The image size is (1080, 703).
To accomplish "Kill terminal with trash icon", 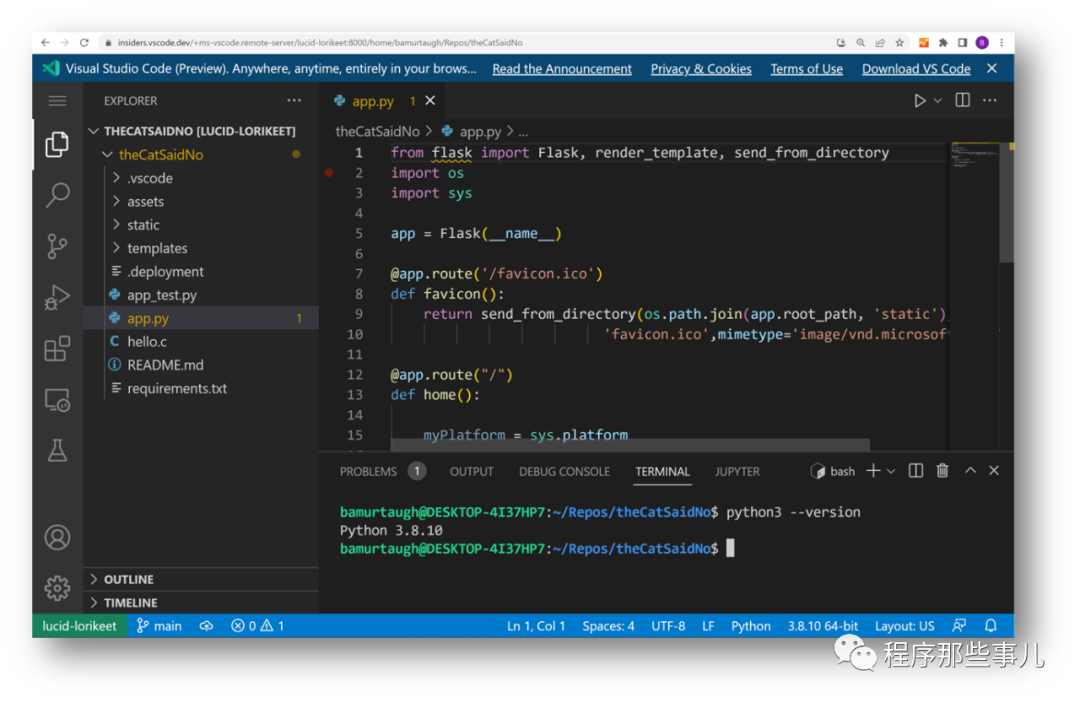I will pyautogui.click(x=942, y=471).
